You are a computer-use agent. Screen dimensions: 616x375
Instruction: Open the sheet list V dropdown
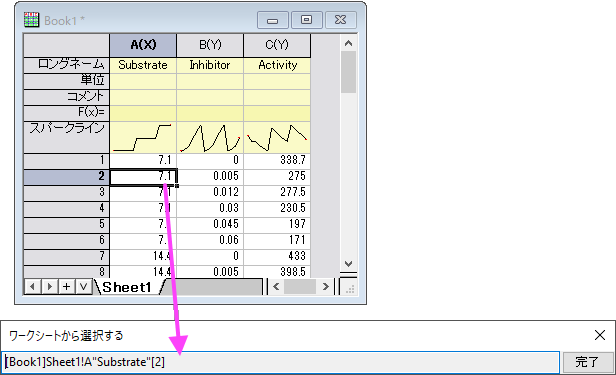(83, 287)
